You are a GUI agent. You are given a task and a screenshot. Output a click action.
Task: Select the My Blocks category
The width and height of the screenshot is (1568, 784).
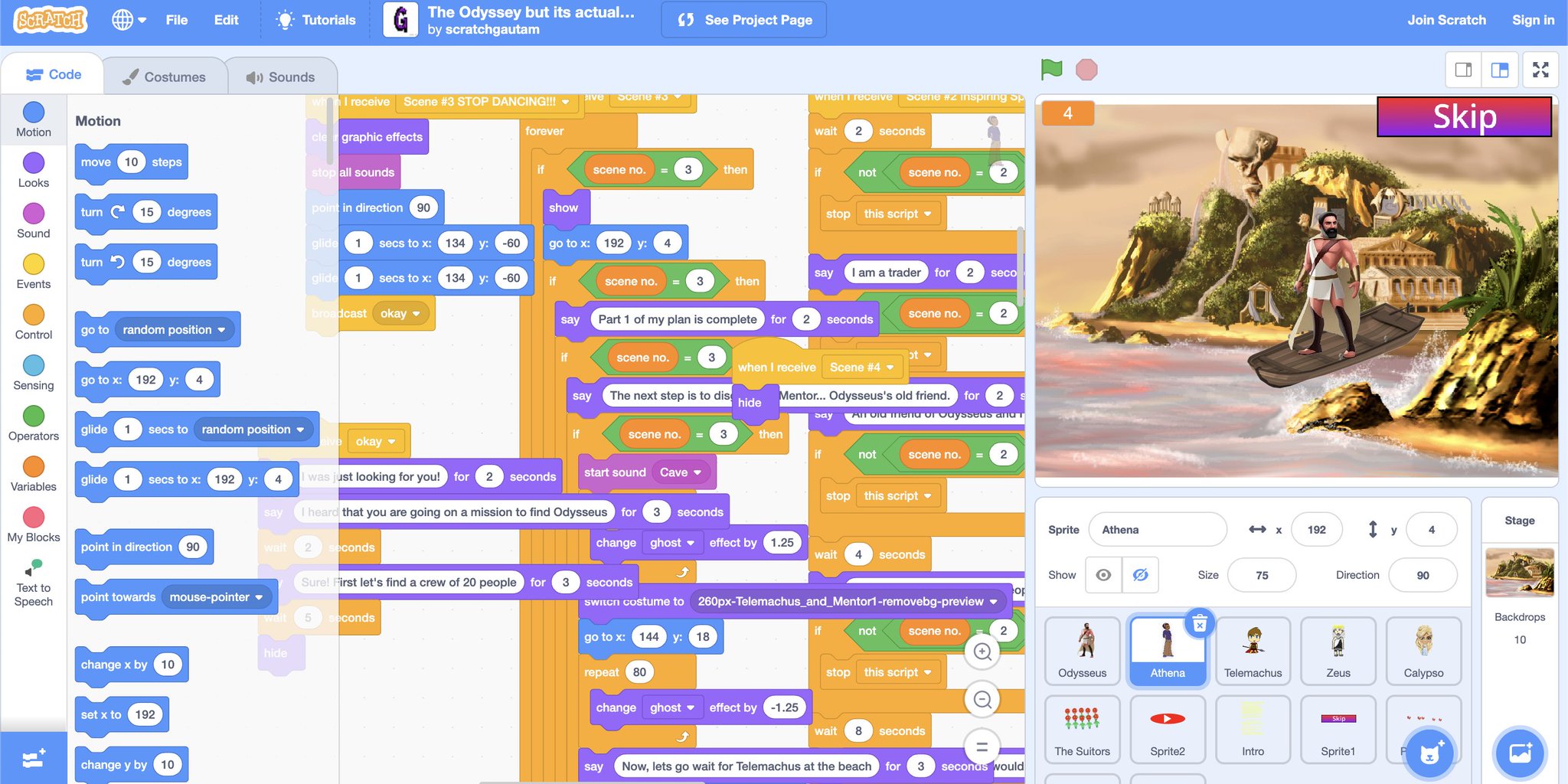tap(34, 524)
